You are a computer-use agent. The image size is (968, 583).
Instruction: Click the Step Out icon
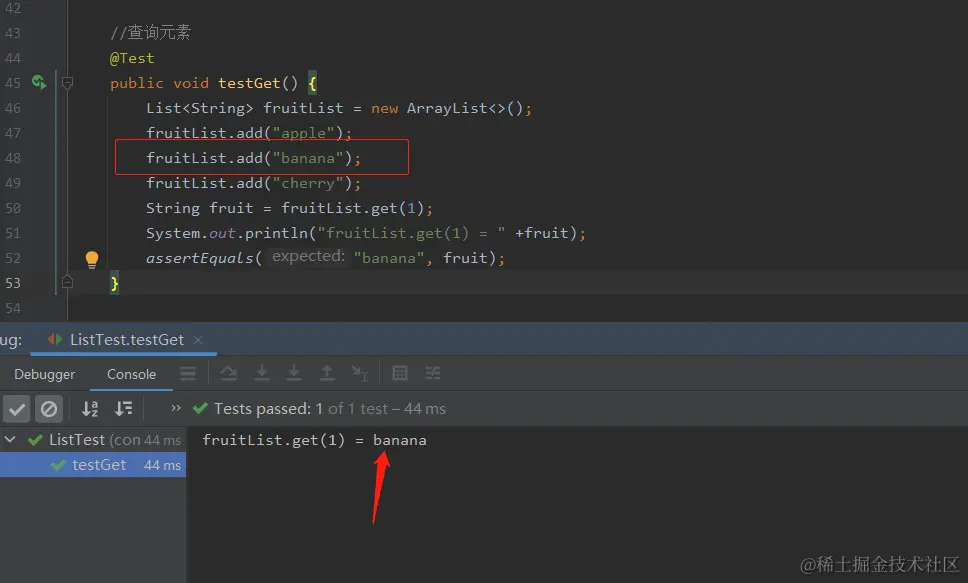[327, 373]
